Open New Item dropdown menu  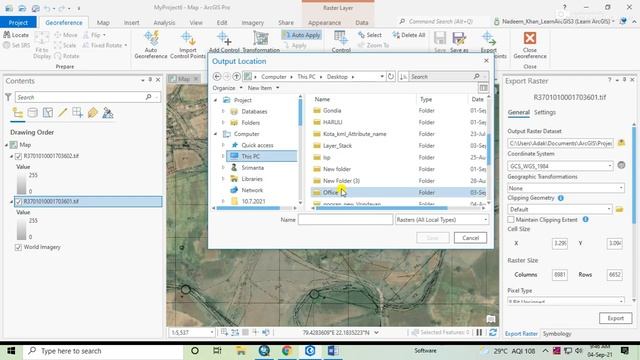(263, 88)
